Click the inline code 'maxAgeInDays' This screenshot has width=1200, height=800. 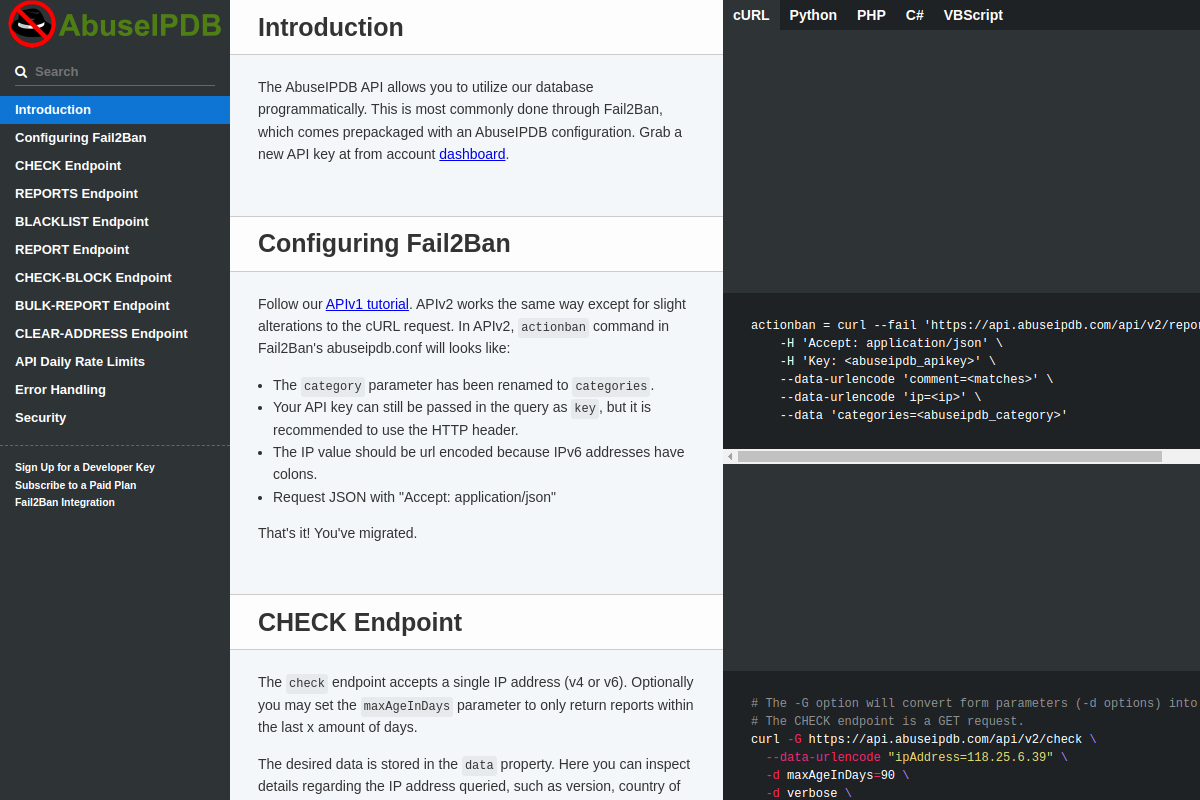(x=407, y=706)
